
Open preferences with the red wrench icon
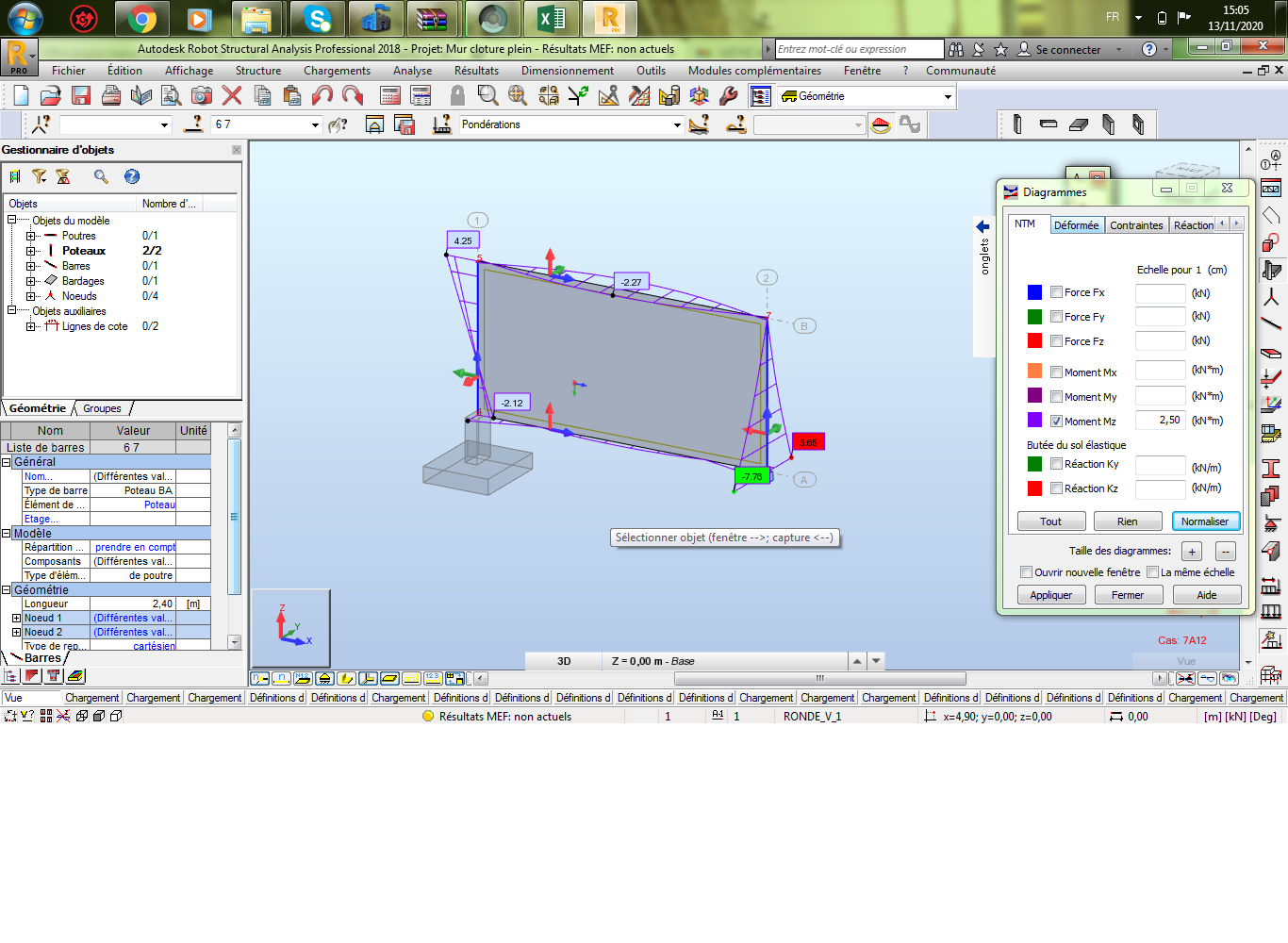[x=729, y=95]
